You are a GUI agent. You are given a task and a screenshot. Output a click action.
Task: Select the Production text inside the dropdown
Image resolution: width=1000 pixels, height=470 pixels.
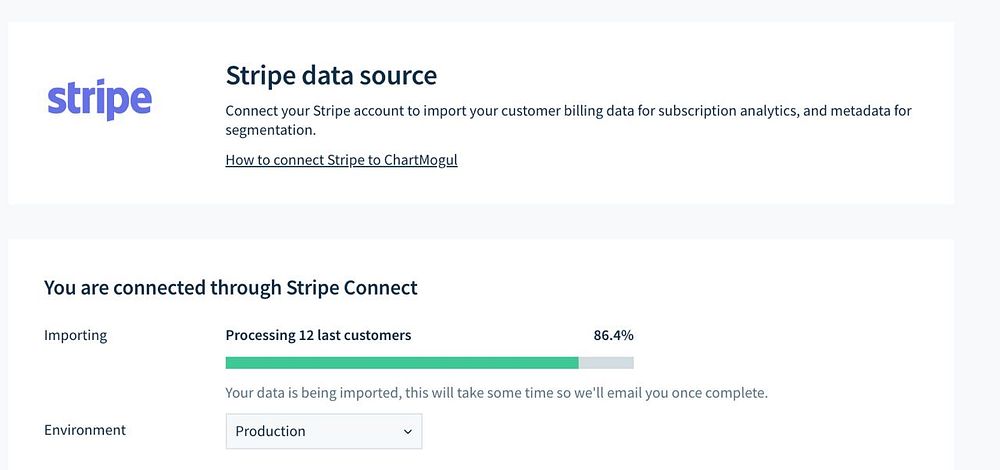point(270,431)
